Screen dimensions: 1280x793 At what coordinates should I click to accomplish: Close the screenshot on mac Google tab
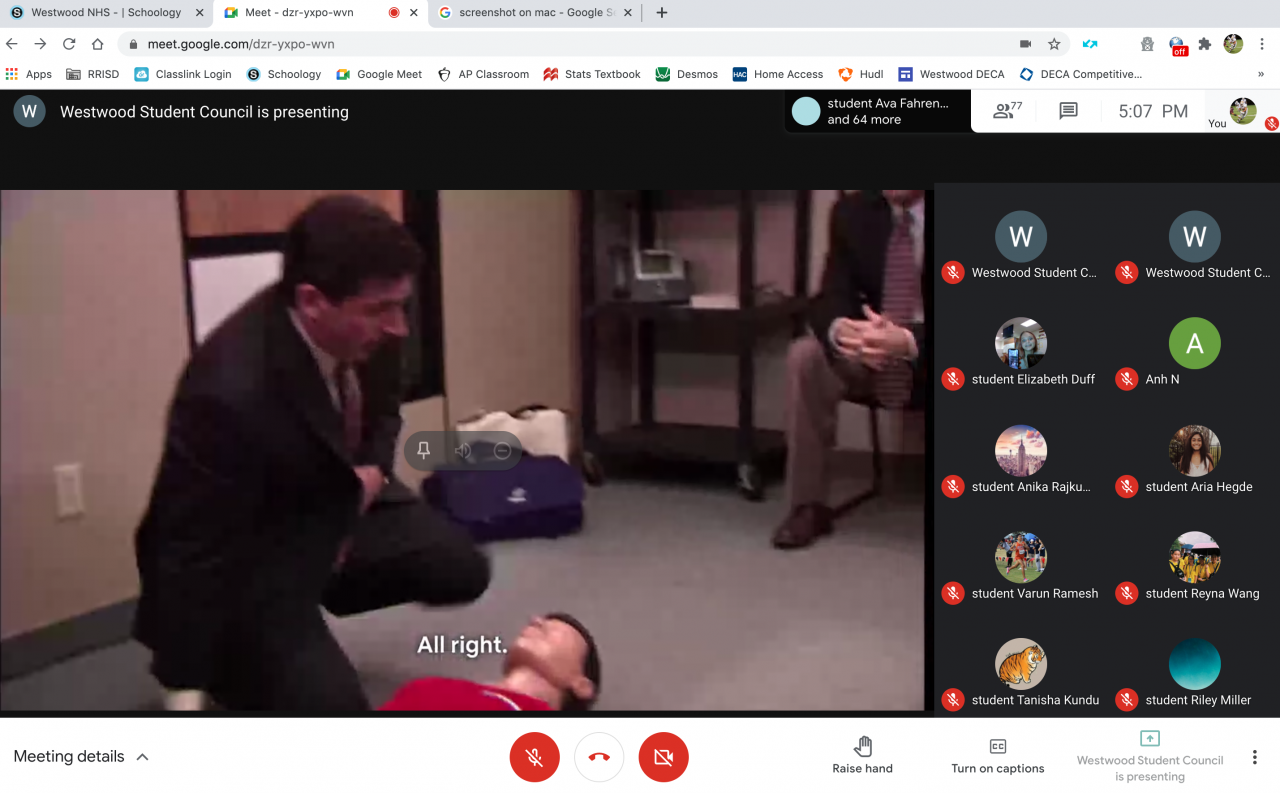[628, 13]
